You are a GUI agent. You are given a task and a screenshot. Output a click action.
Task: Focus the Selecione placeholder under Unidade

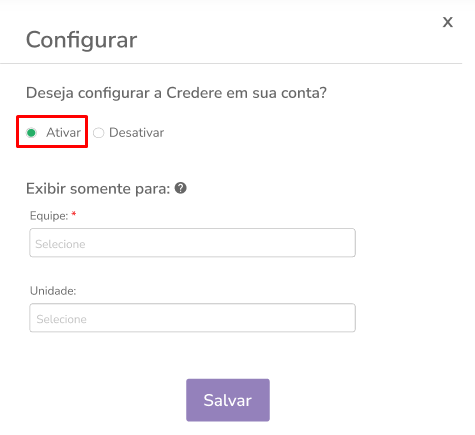click(x=62, y=319)
